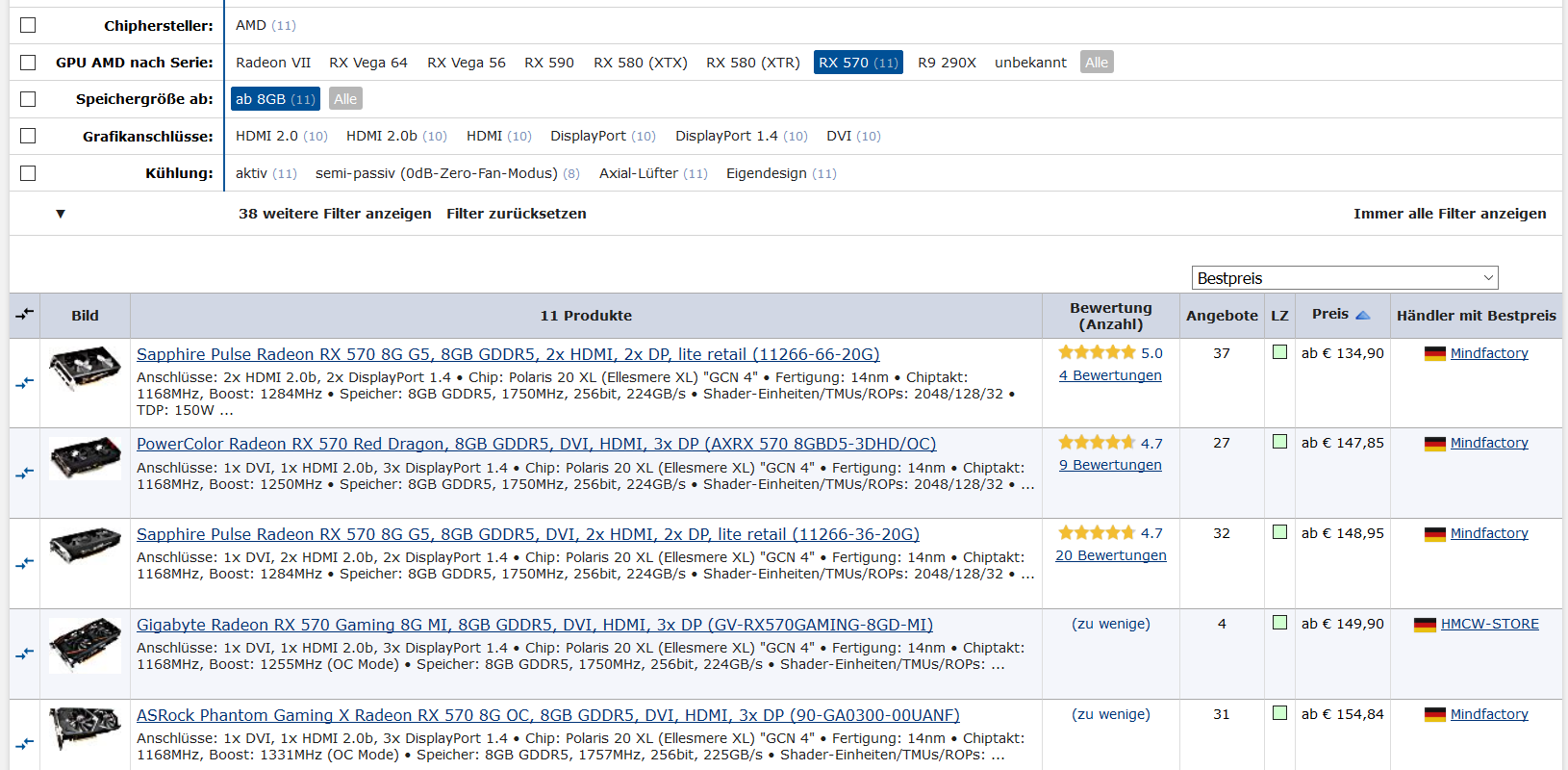Select RX Vega 56 series filter
Screen dimensions: 1568x770
(467, 63)
